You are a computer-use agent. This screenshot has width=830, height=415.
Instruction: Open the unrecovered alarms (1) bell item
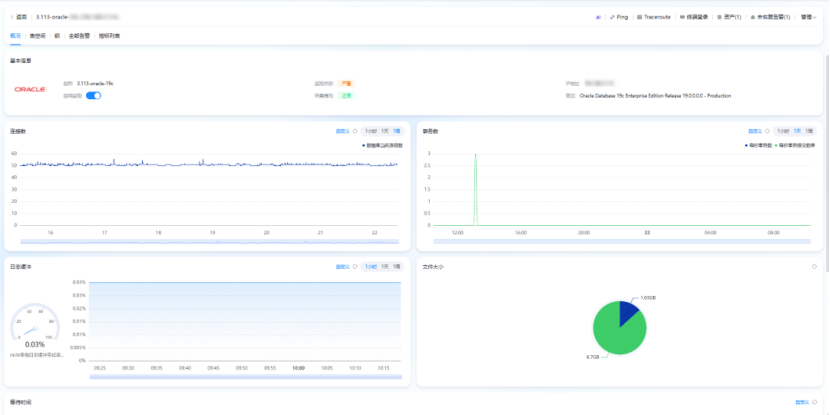(x=770, y=17)
